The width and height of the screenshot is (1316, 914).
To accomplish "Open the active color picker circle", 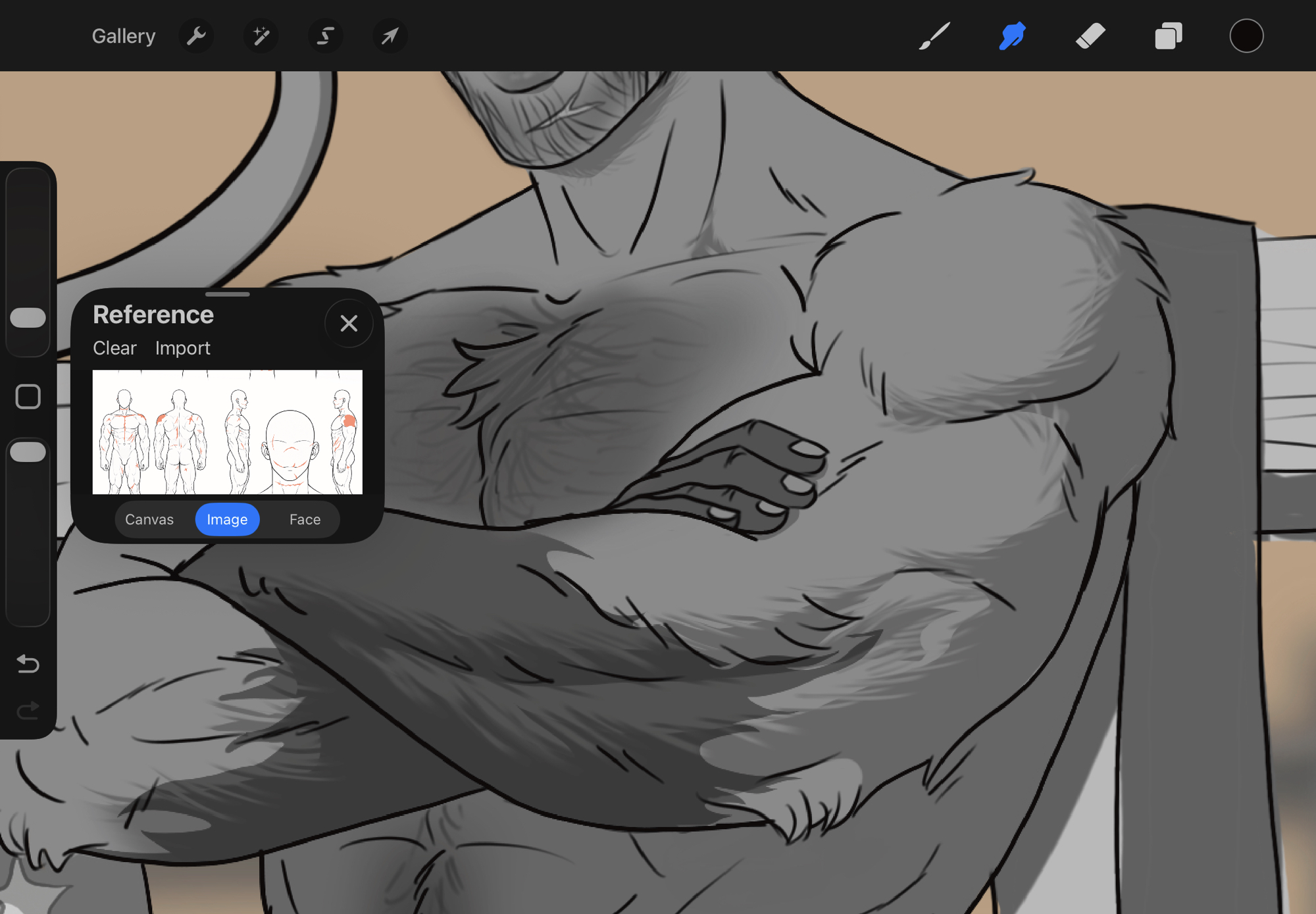I will tap(1246, 36).
